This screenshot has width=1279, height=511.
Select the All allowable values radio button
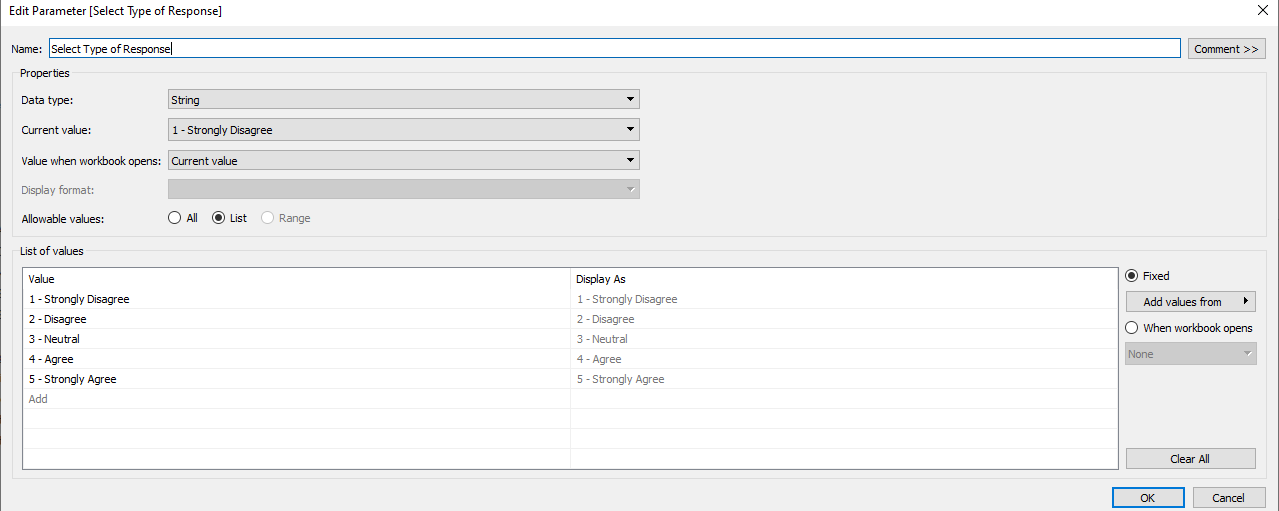pyautogui.click(x=175, y=218)
